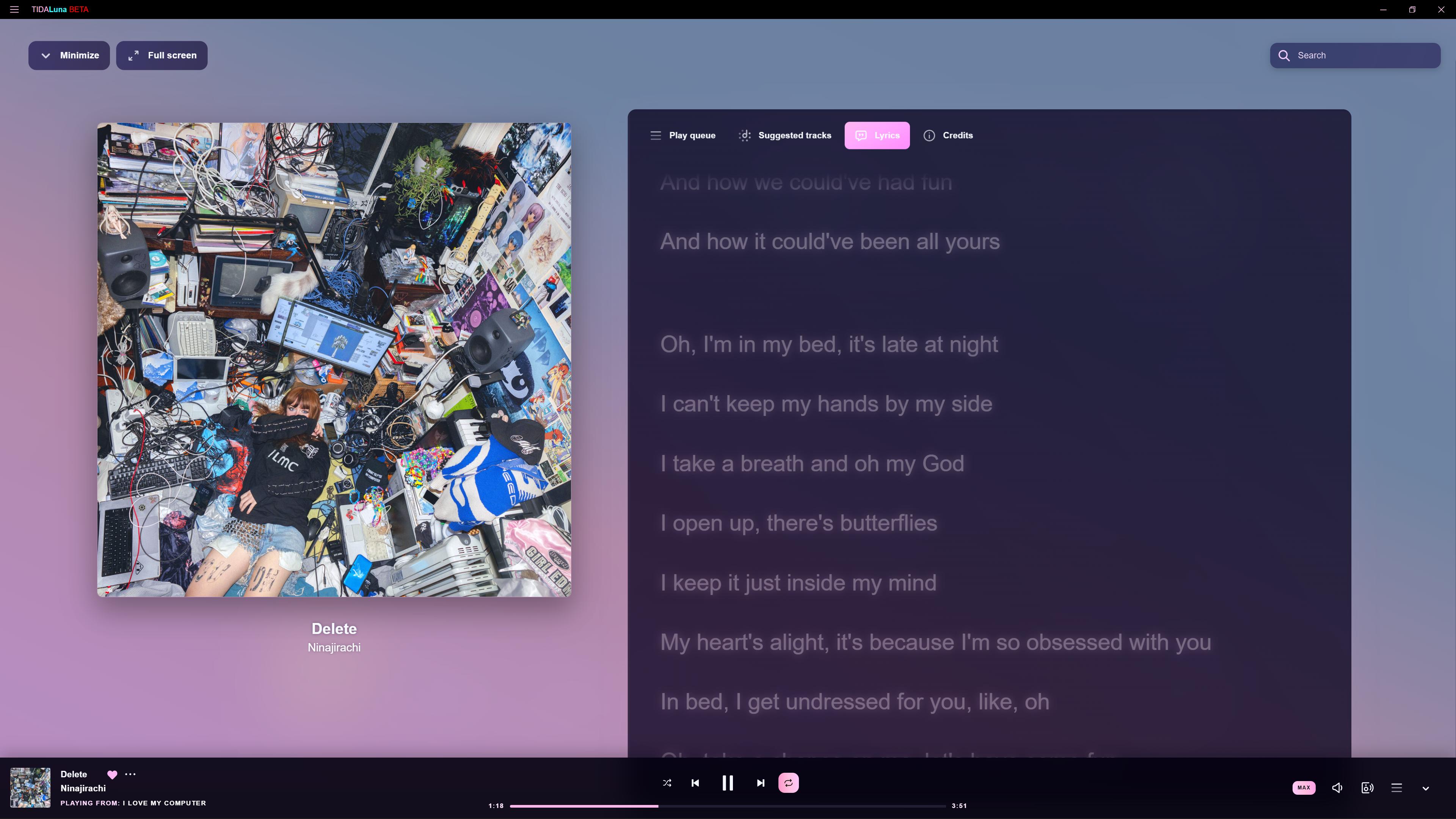
Task: Skip to next track
Action: 760,783
